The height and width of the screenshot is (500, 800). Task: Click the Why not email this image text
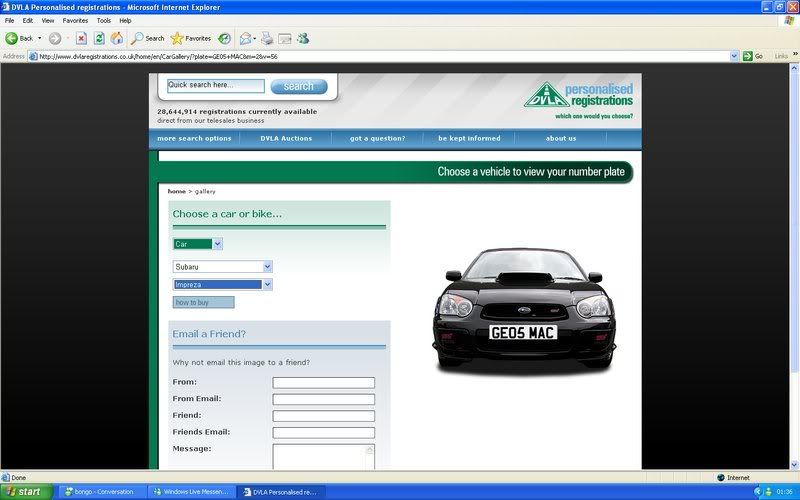coord(241,362)
